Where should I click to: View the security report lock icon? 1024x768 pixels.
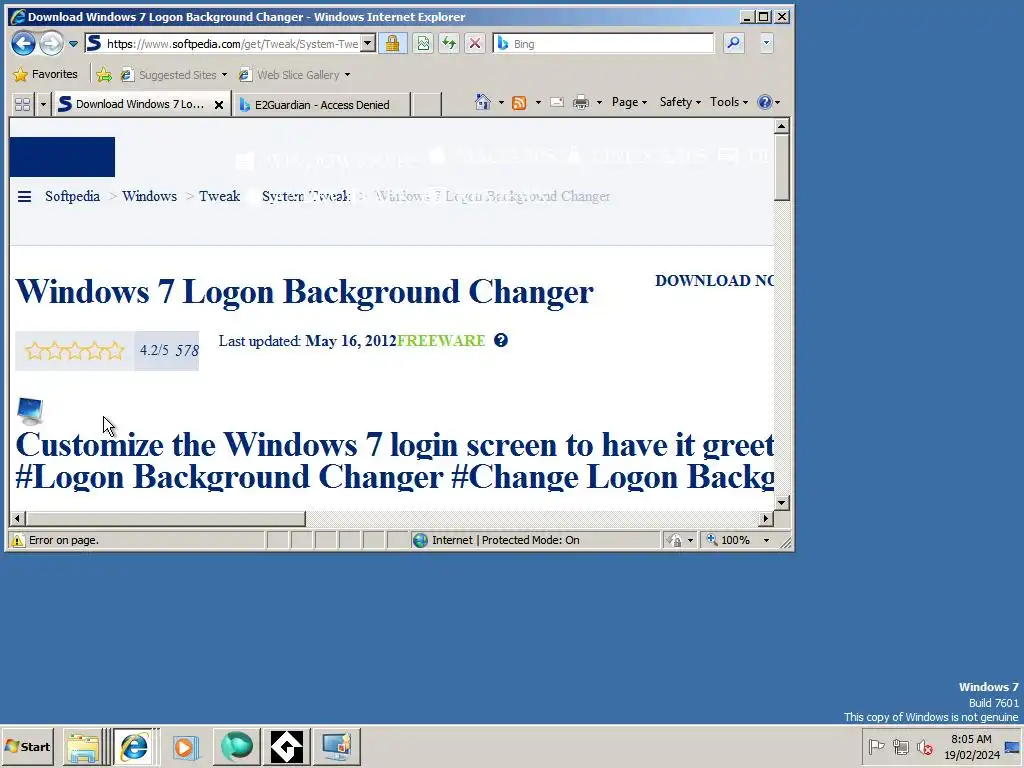pos(392,44)
